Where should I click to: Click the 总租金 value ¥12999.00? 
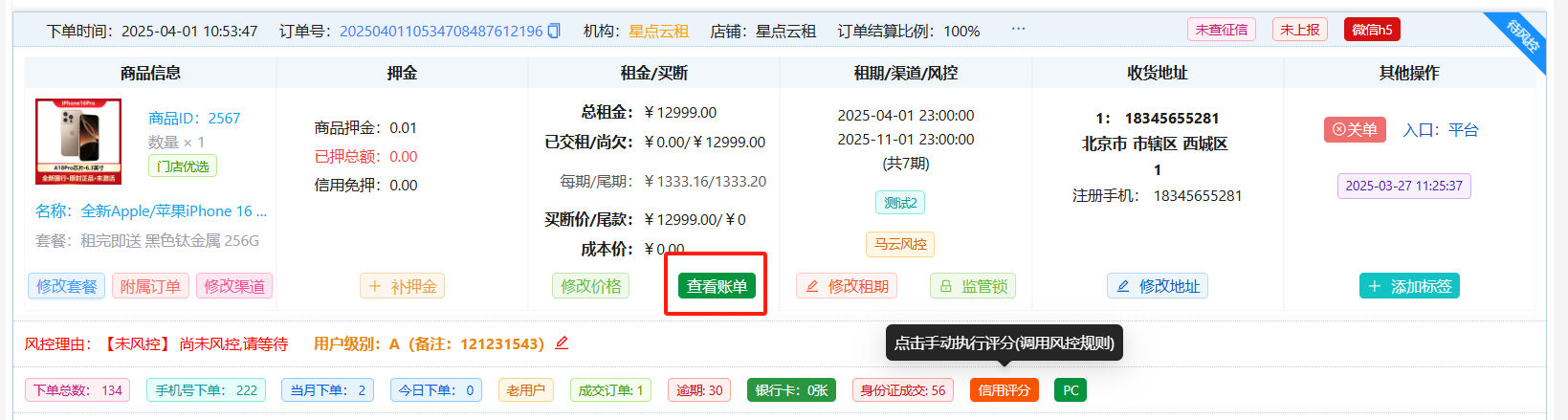[x=680, y=112]
